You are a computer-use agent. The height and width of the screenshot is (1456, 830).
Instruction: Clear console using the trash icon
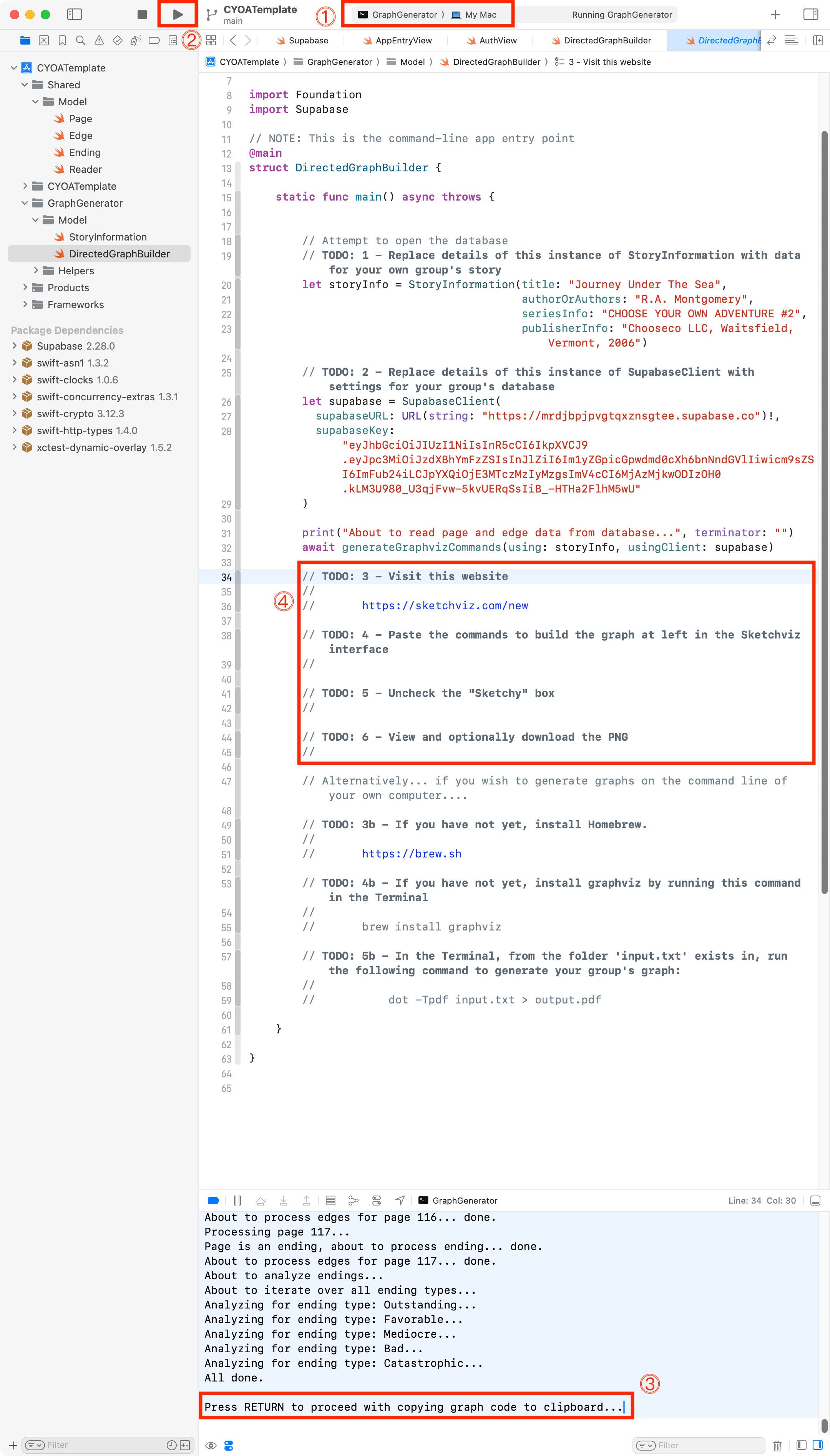pyautogui.click(x=777, y=1445)
